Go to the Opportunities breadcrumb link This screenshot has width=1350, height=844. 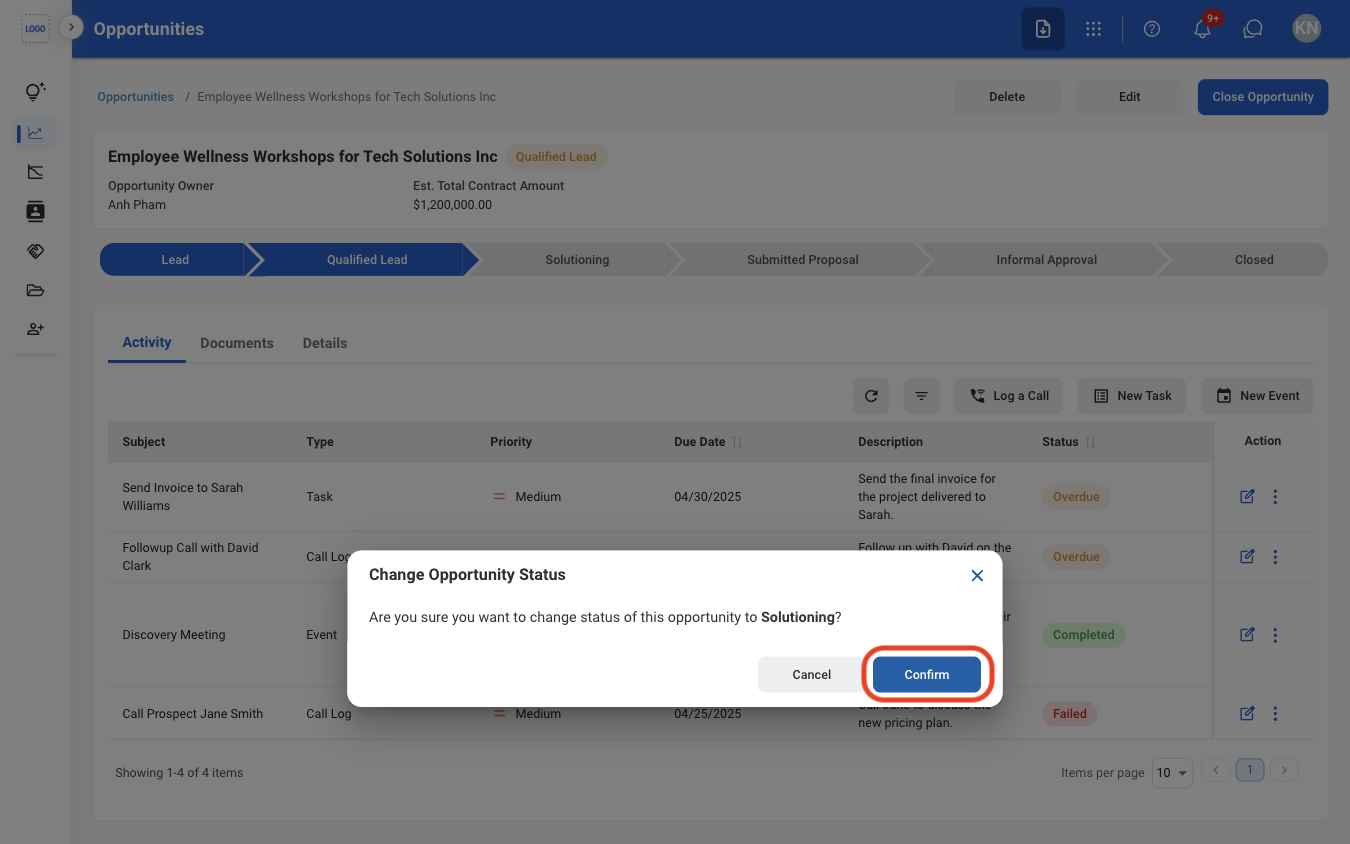[135, 97]
